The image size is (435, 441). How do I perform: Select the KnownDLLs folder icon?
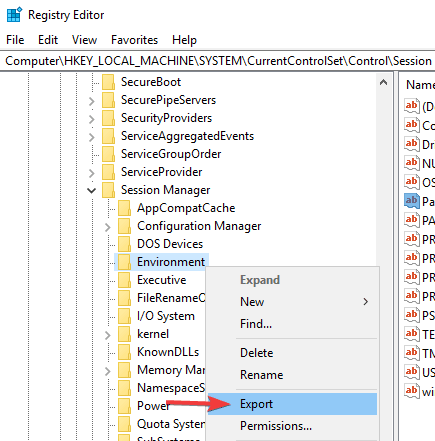(124, 352)
